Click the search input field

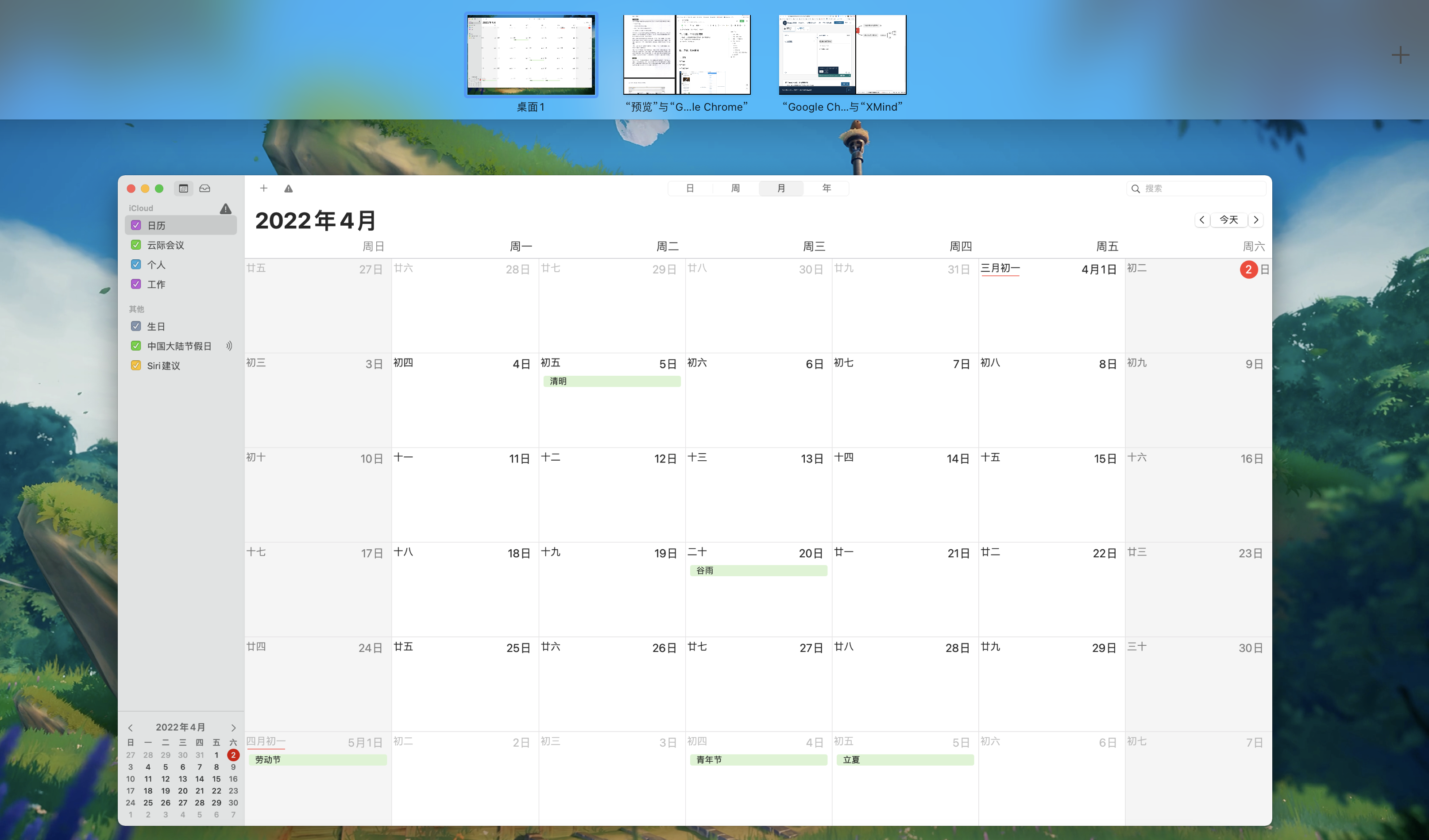tap(1196, 189)
